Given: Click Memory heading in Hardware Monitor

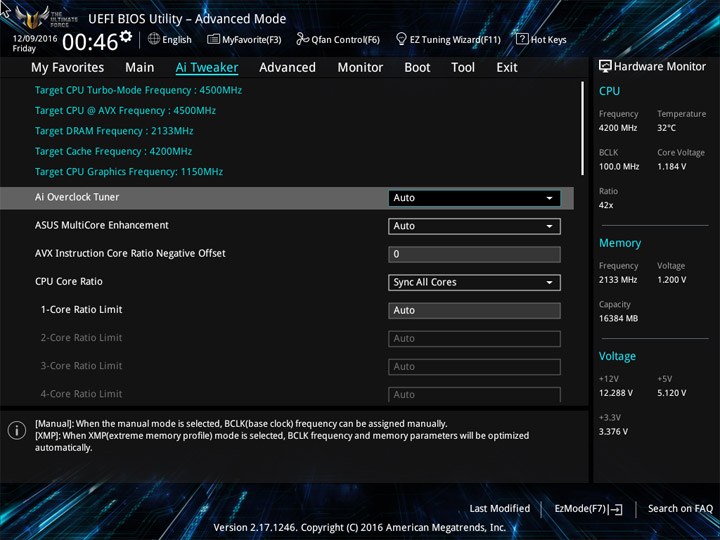Looking at the screenshot, I should 620,243.
